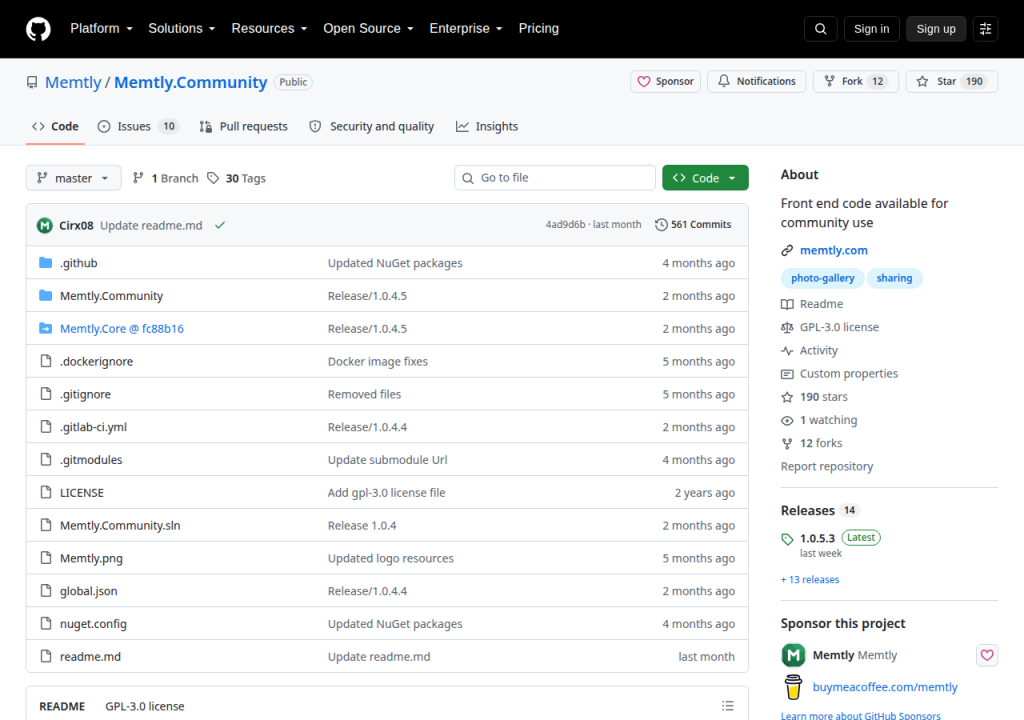Image resolution: width=1024 pixels, height=720 pixels.
Task: View the 30 Tags link
Action: pyautogui.click(x=236, y=178)
